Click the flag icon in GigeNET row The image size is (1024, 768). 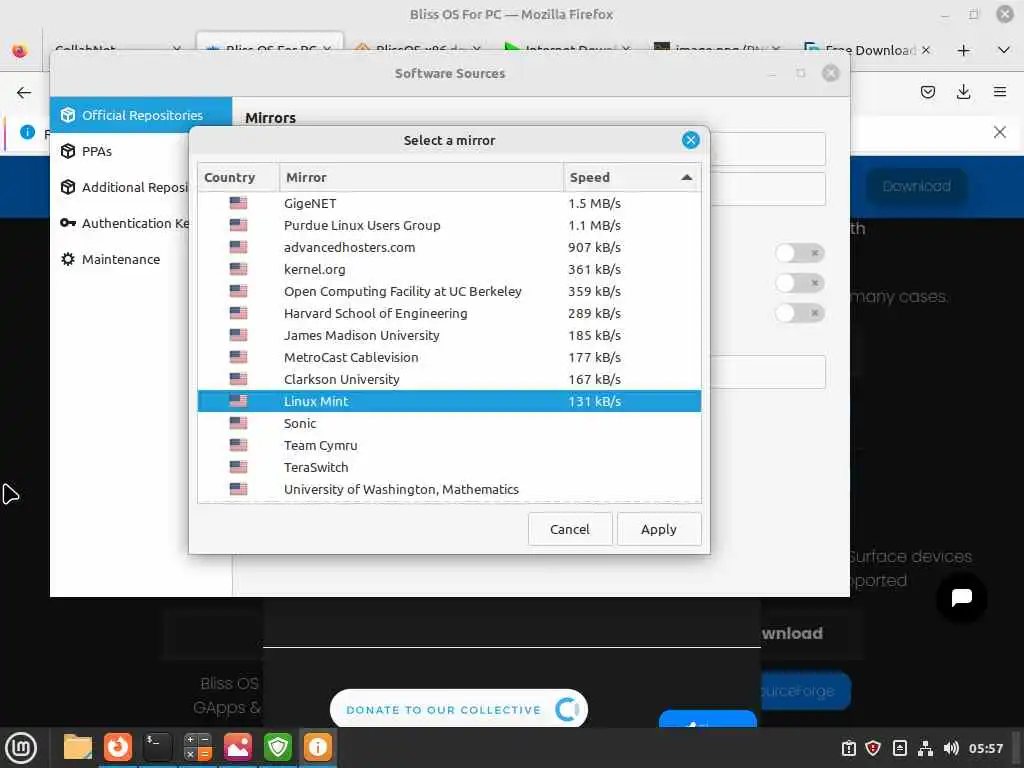[x=238, y=203]
